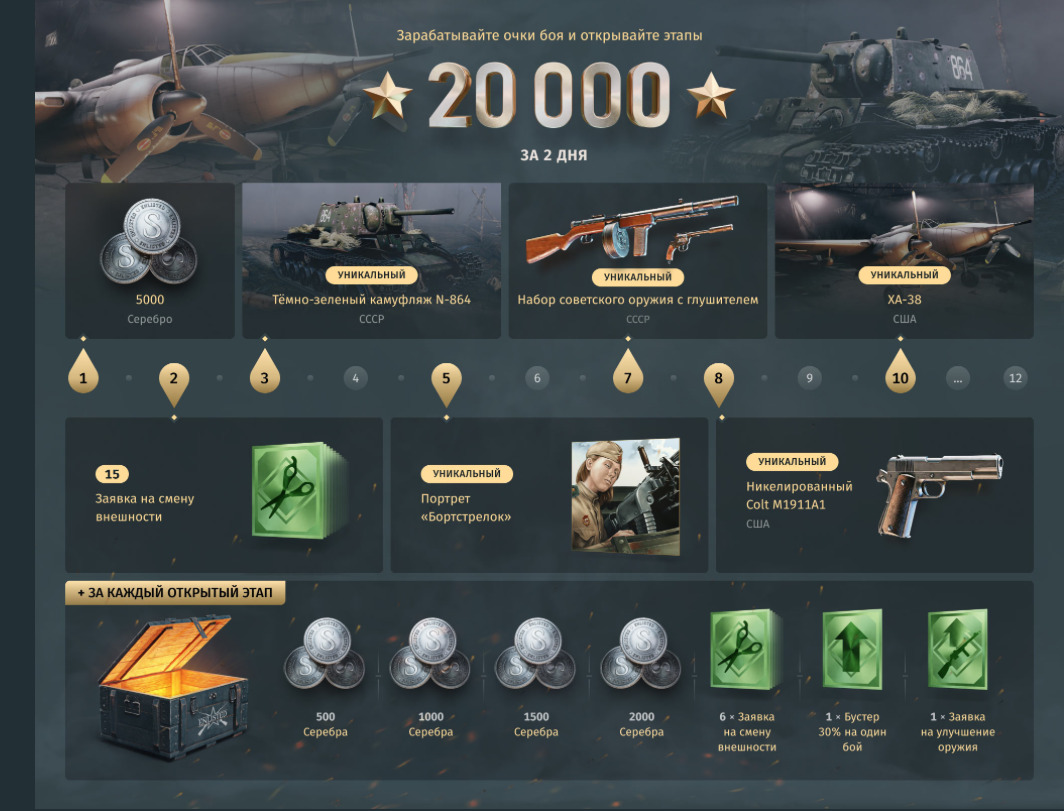Click the «+ За каждый открытый этап» label
Image resolution: width=1064 pixels, height=811 pixels.
(x=175, y=592)
